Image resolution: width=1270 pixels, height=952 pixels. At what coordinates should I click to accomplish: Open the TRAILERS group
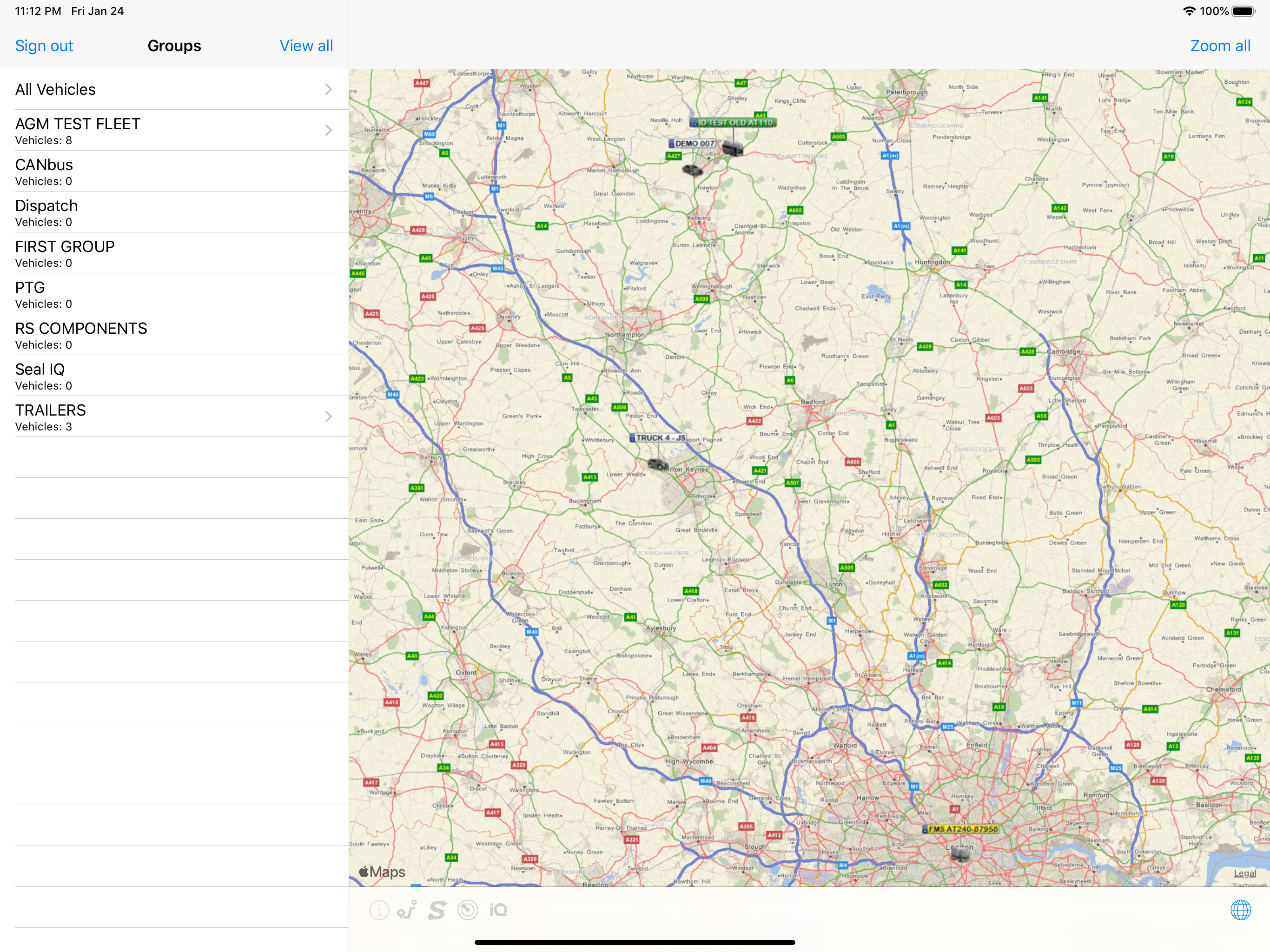(x=174, y=416)
